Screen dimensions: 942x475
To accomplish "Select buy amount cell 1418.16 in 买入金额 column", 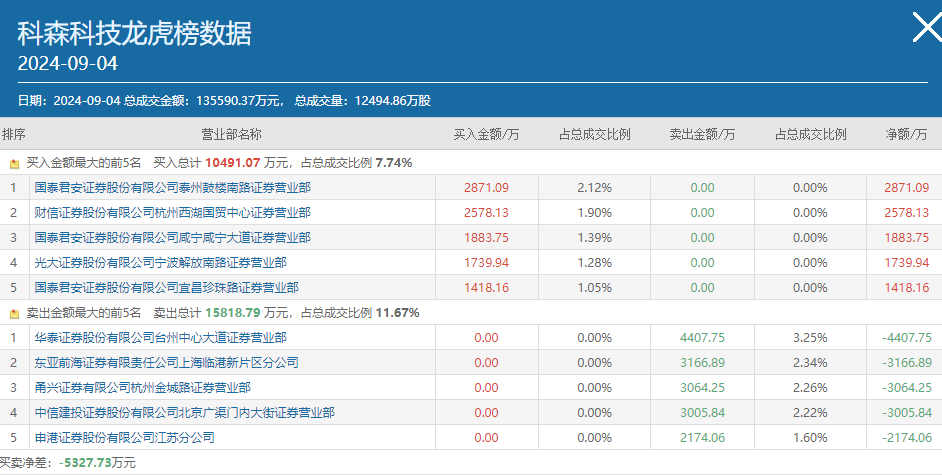I will [486, 288].
